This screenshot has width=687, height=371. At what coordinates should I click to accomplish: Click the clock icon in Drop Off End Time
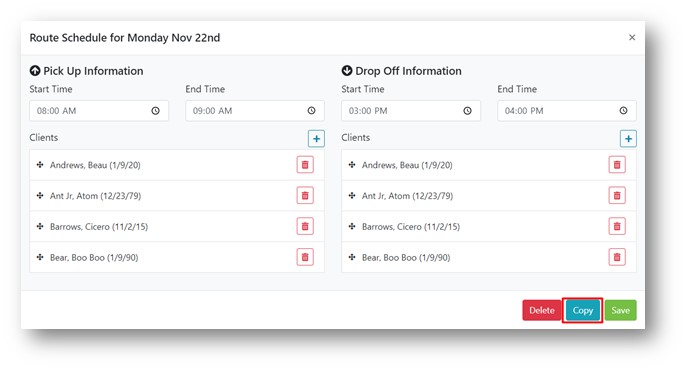pyautogui.click(x=623, y=111)
